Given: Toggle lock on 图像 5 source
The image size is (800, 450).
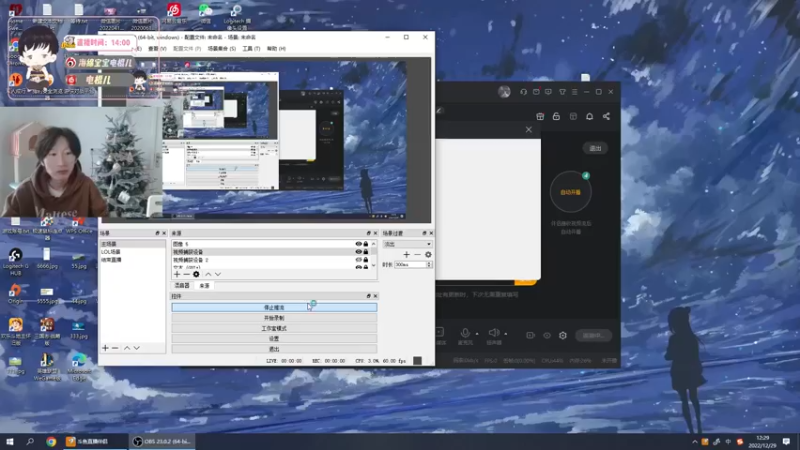Looking at the screenshot, I should click(x=366, y=244).
